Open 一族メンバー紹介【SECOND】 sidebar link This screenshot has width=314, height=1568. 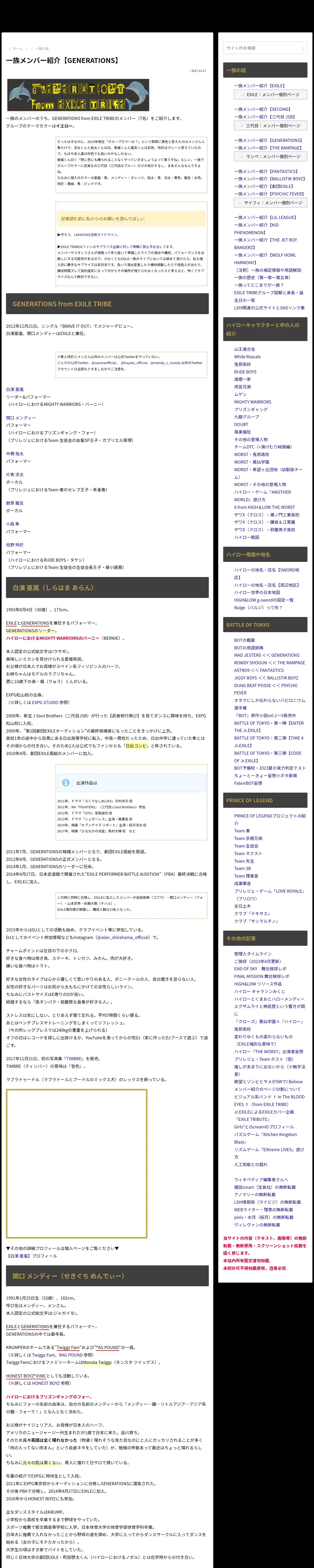pyautogui.click(x=263, y=109)
